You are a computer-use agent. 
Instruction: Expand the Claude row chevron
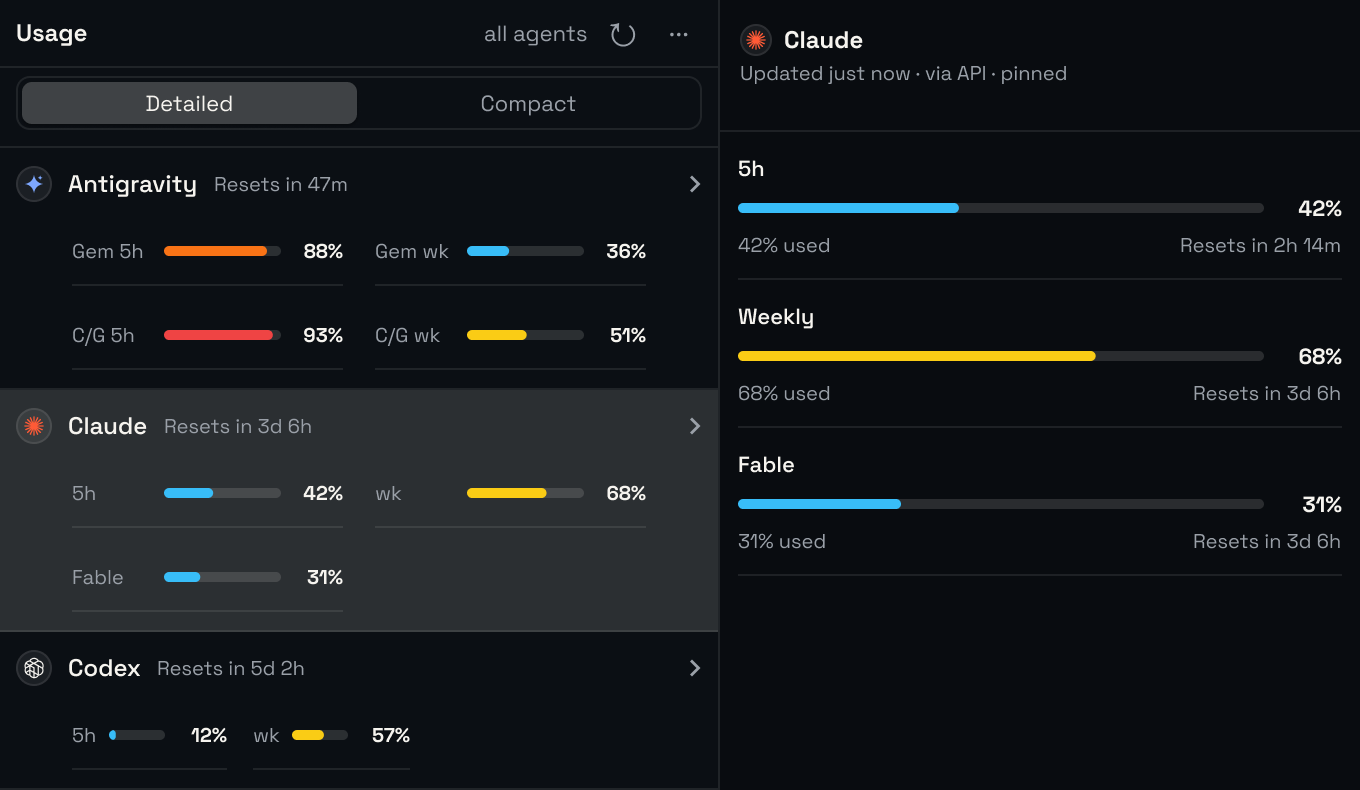pyautogui.click(x=695, y=426)
